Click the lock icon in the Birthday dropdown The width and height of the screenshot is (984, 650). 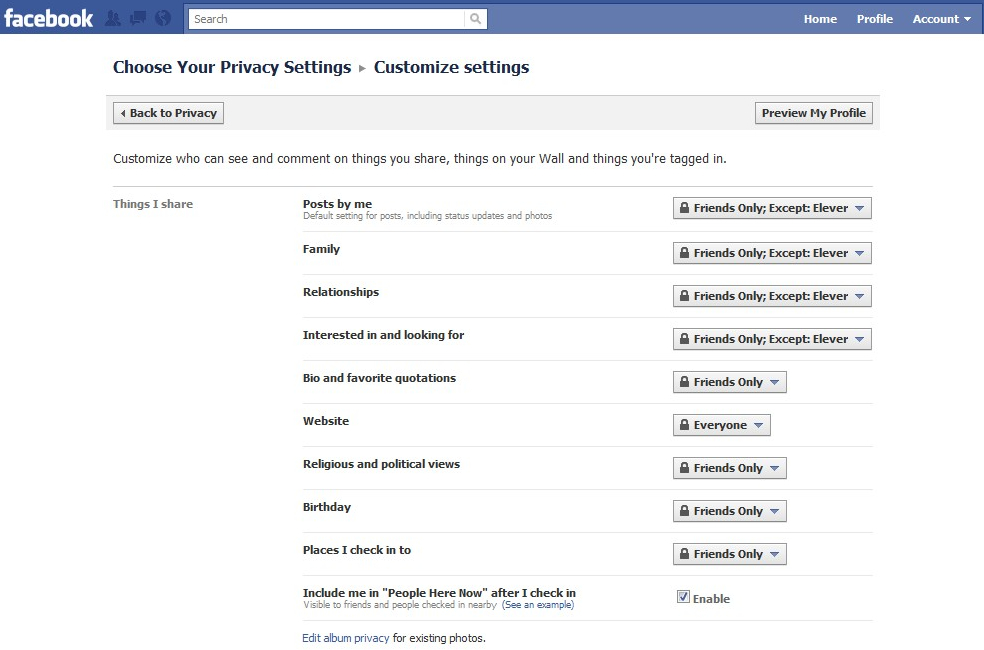coord(684,511)
